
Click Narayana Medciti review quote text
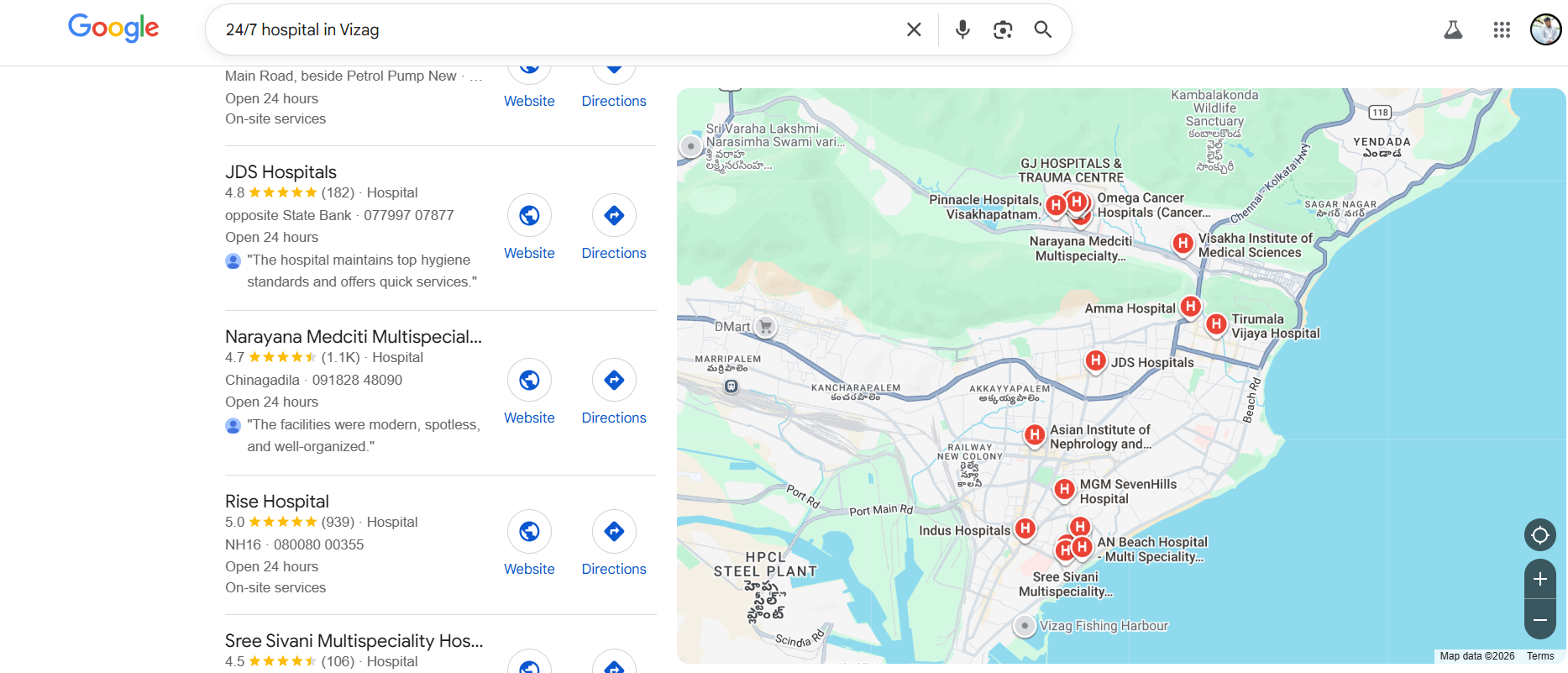click(364, 435)
